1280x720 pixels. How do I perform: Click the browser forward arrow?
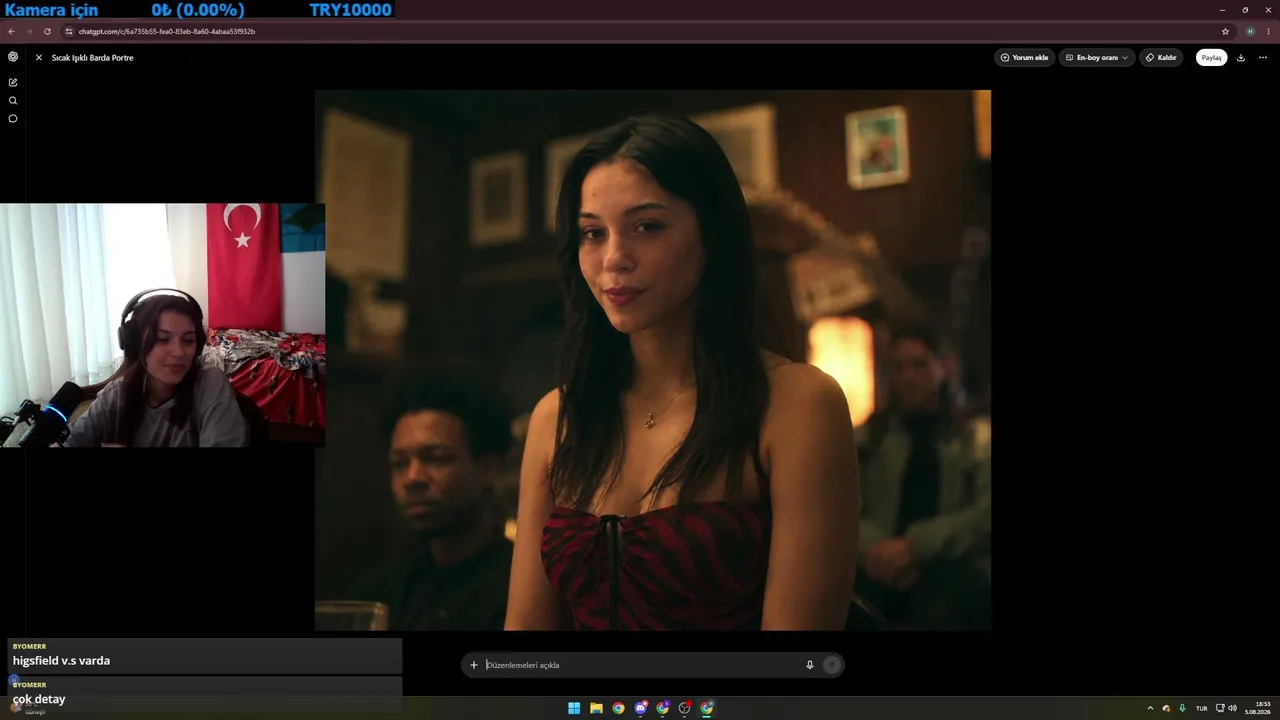[29, 31]
